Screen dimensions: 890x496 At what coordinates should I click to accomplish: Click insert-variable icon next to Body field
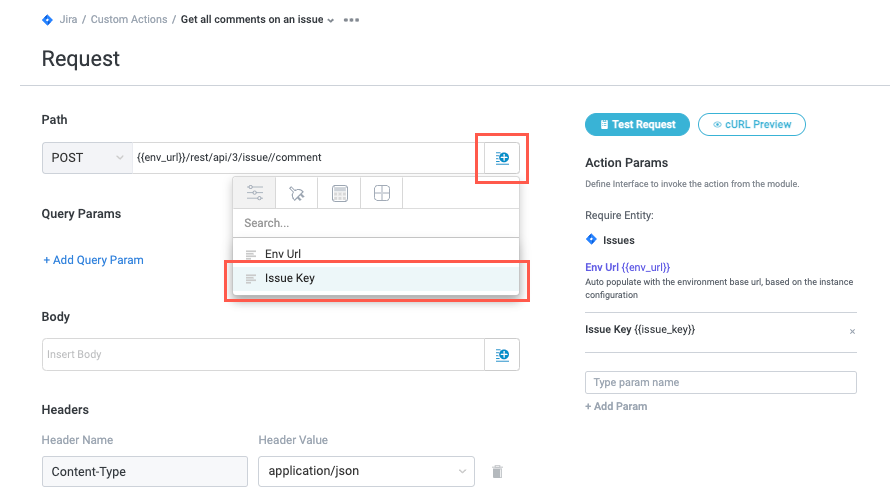pyautogui.click(x=502, y=355)
